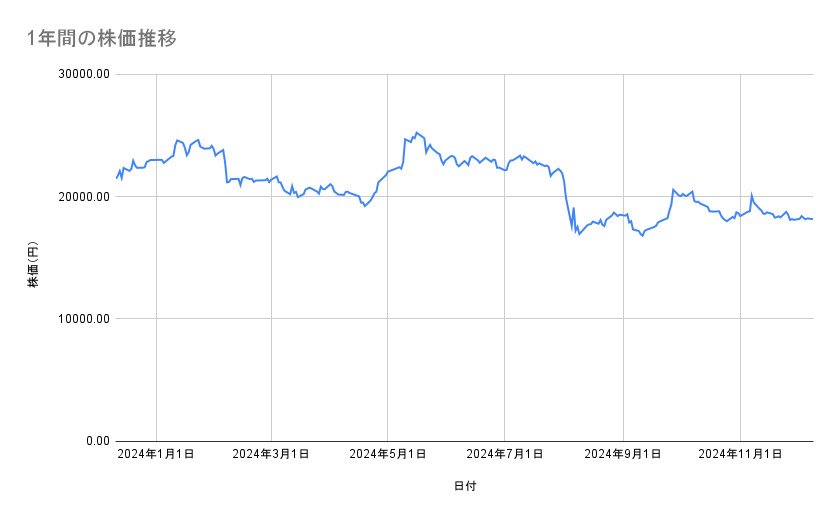Select the "2024年3月1日" x-axis label
The image size is (839, 519).
pyautogui.click(x=271, y=455)
